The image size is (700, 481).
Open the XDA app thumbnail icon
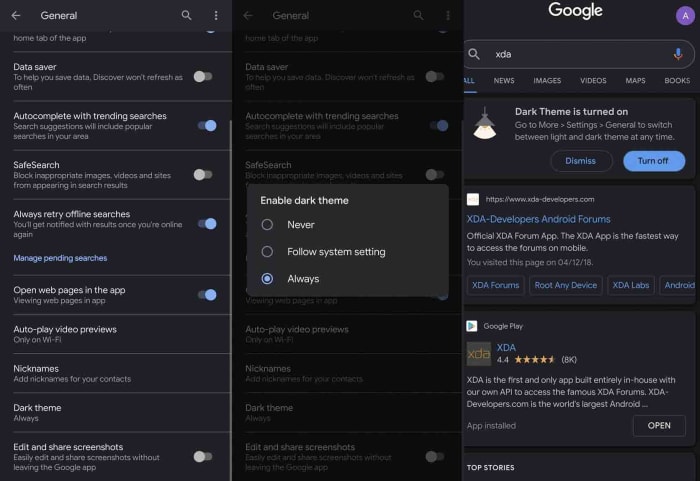479,354
